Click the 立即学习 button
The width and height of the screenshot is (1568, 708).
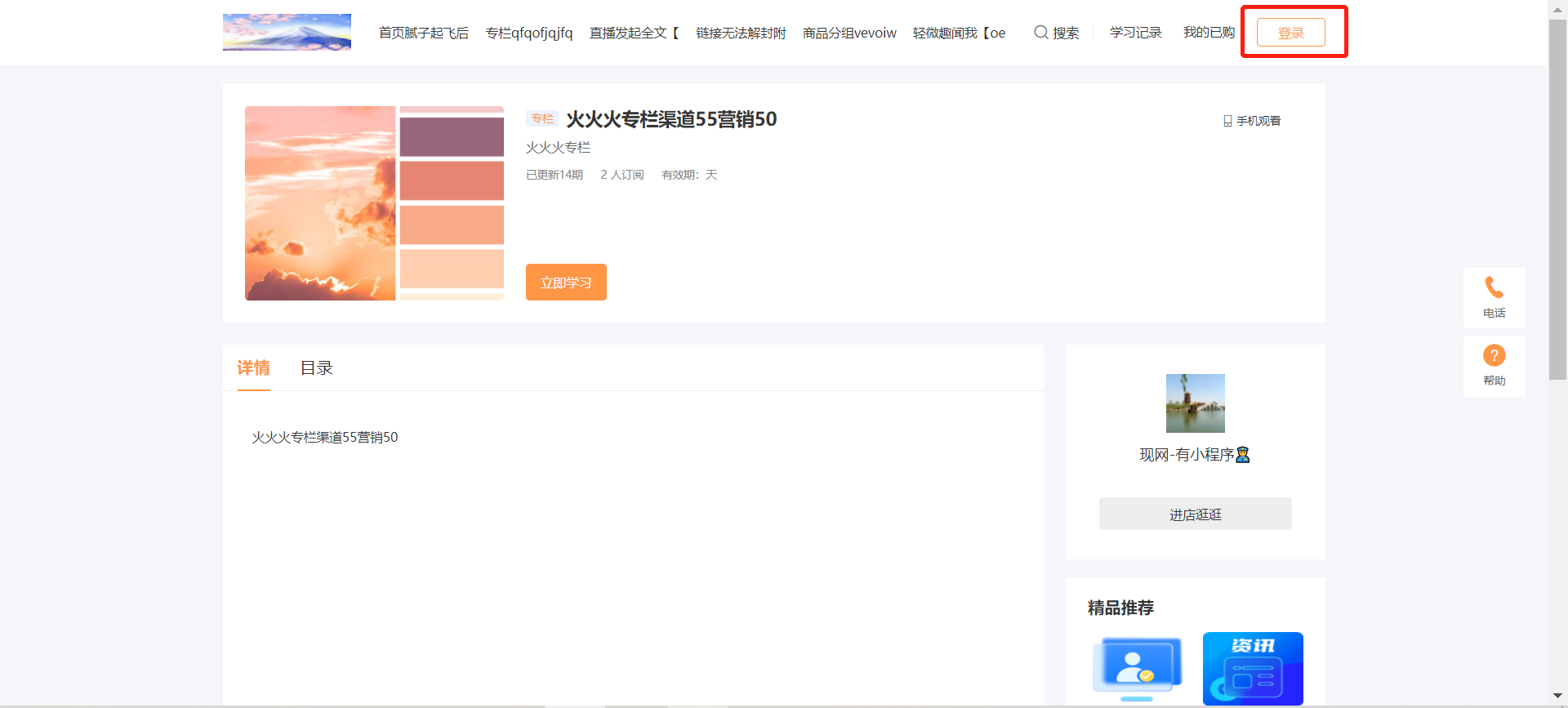pos(566,283)
